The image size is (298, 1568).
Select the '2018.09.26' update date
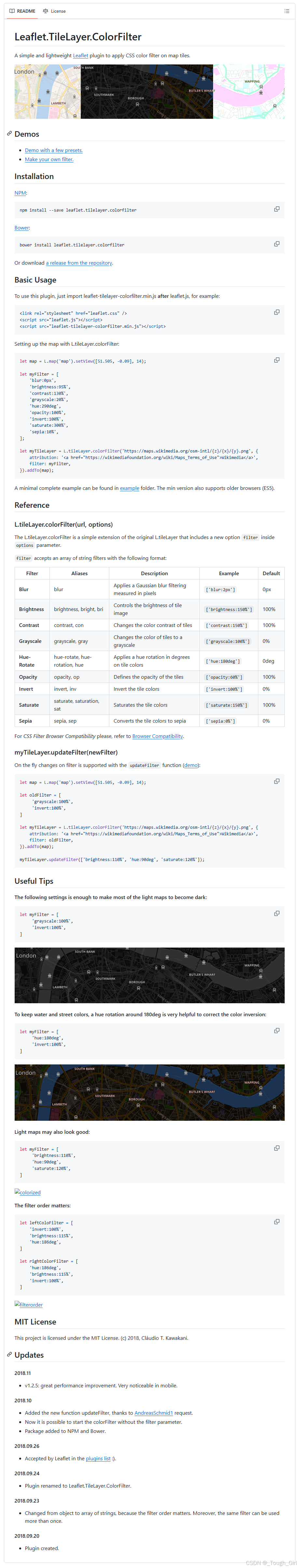click(x=27, y=1446)
